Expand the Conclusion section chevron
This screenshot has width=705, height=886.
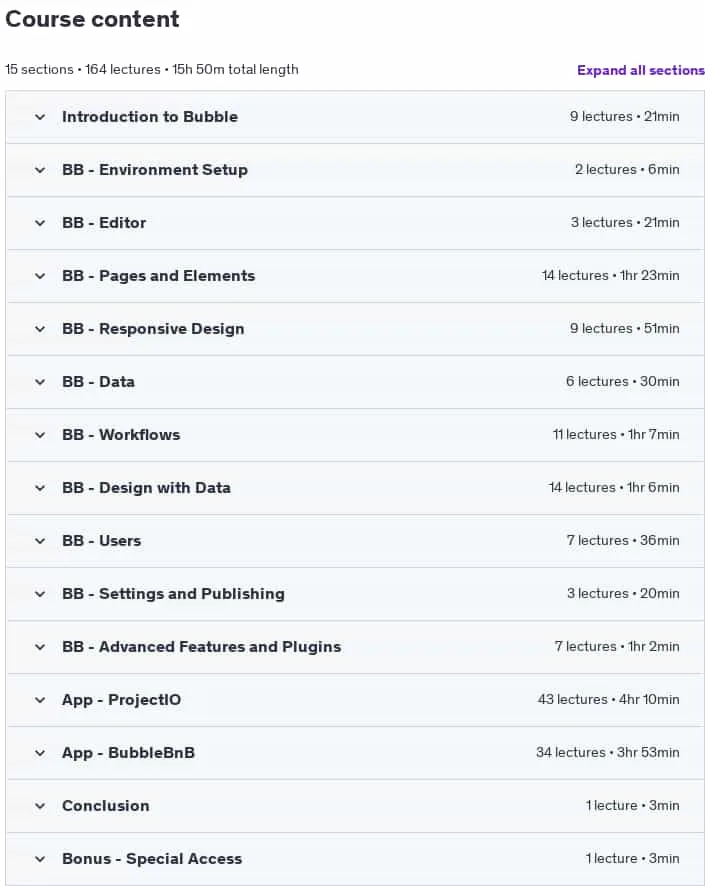(x=40, y=806)
